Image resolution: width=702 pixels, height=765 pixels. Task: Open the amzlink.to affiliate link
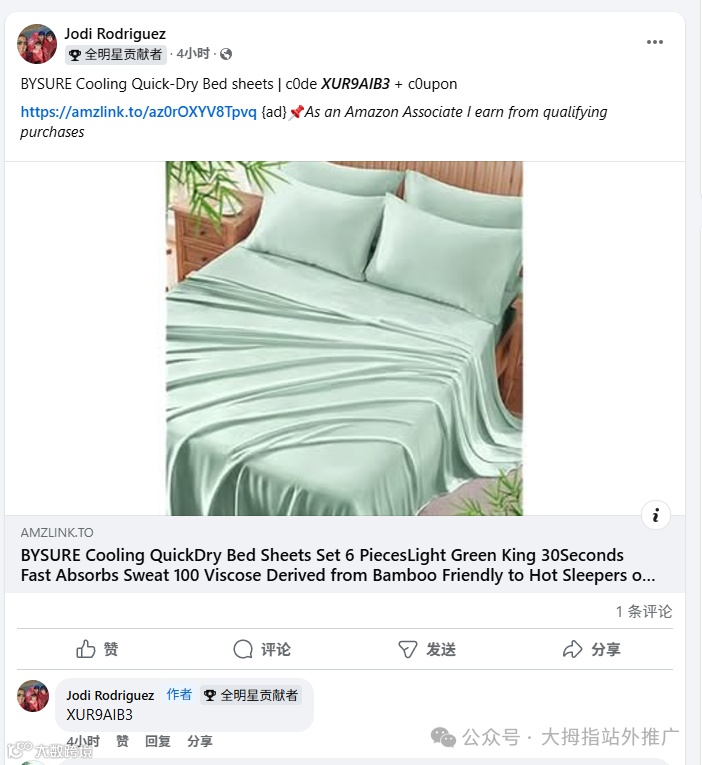click(x=139, y=112)
